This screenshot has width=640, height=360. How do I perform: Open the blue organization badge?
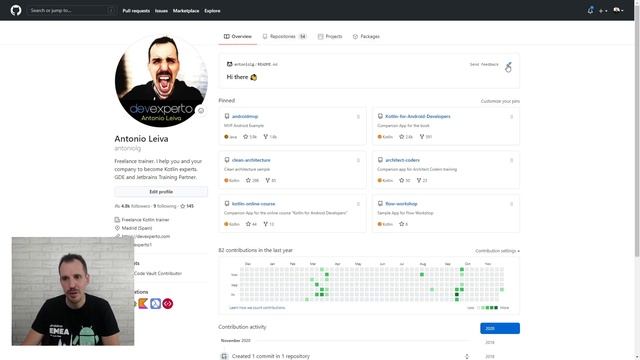click(x=156, y=303)
